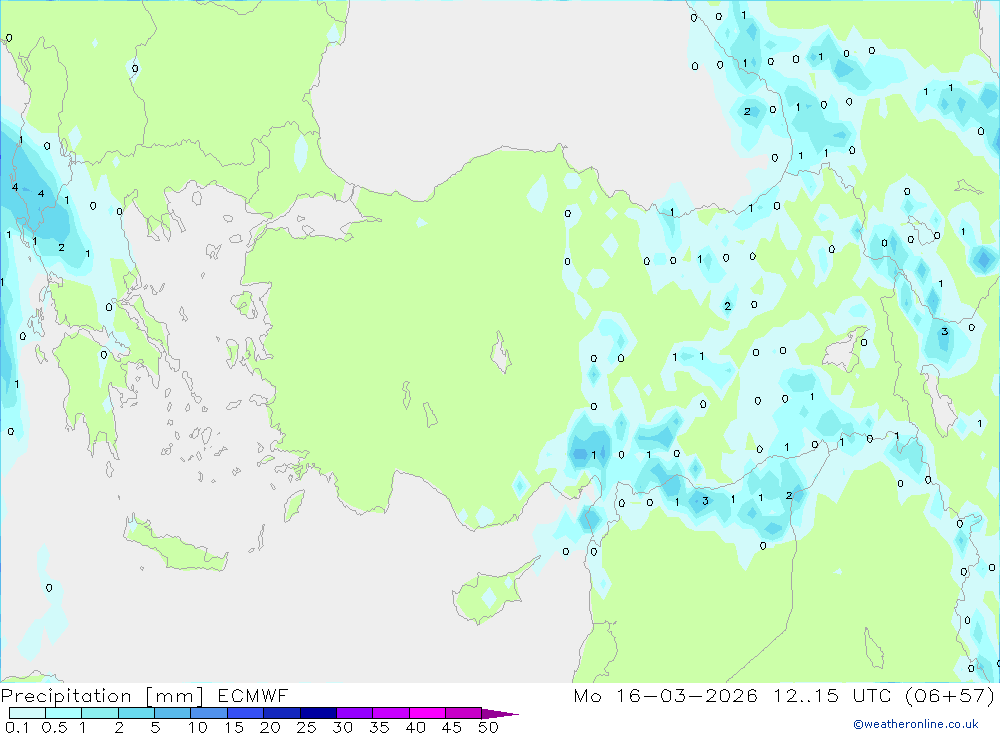Click the legend scale label '25'

pos(306,727)
